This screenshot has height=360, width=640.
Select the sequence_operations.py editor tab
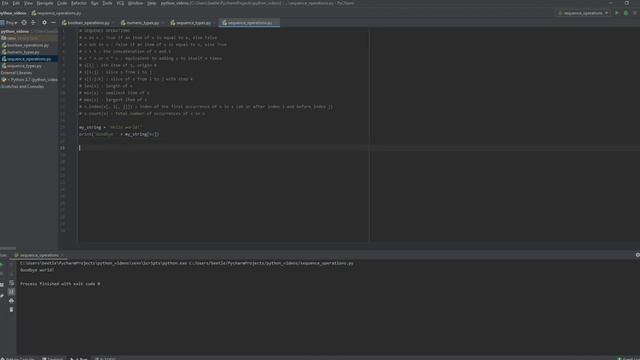249,23
